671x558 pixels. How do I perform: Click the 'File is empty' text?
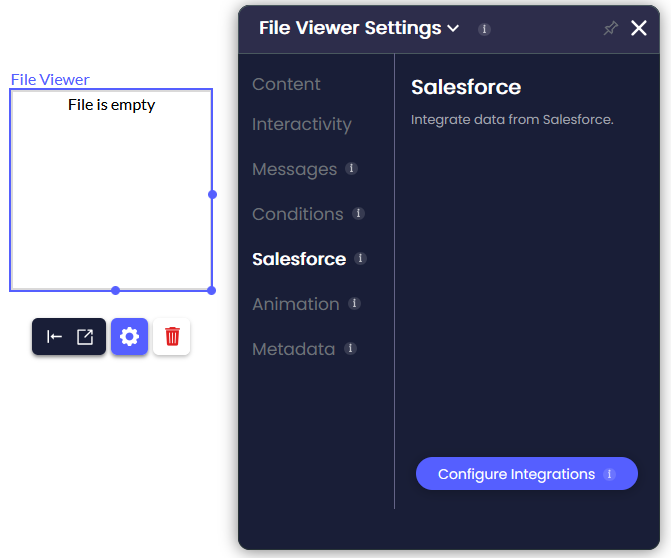point(111,105)
